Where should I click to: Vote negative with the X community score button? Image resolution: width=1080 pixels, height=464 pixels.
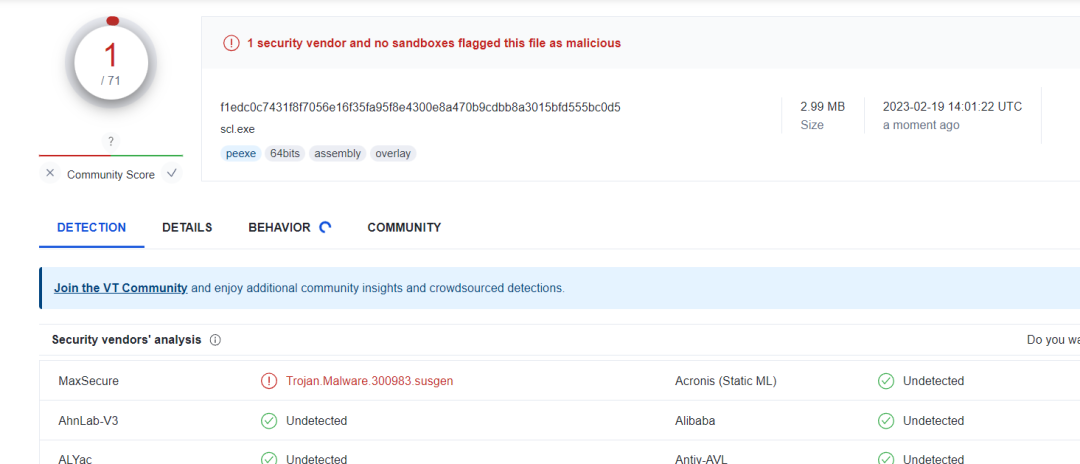click(50, 173)
